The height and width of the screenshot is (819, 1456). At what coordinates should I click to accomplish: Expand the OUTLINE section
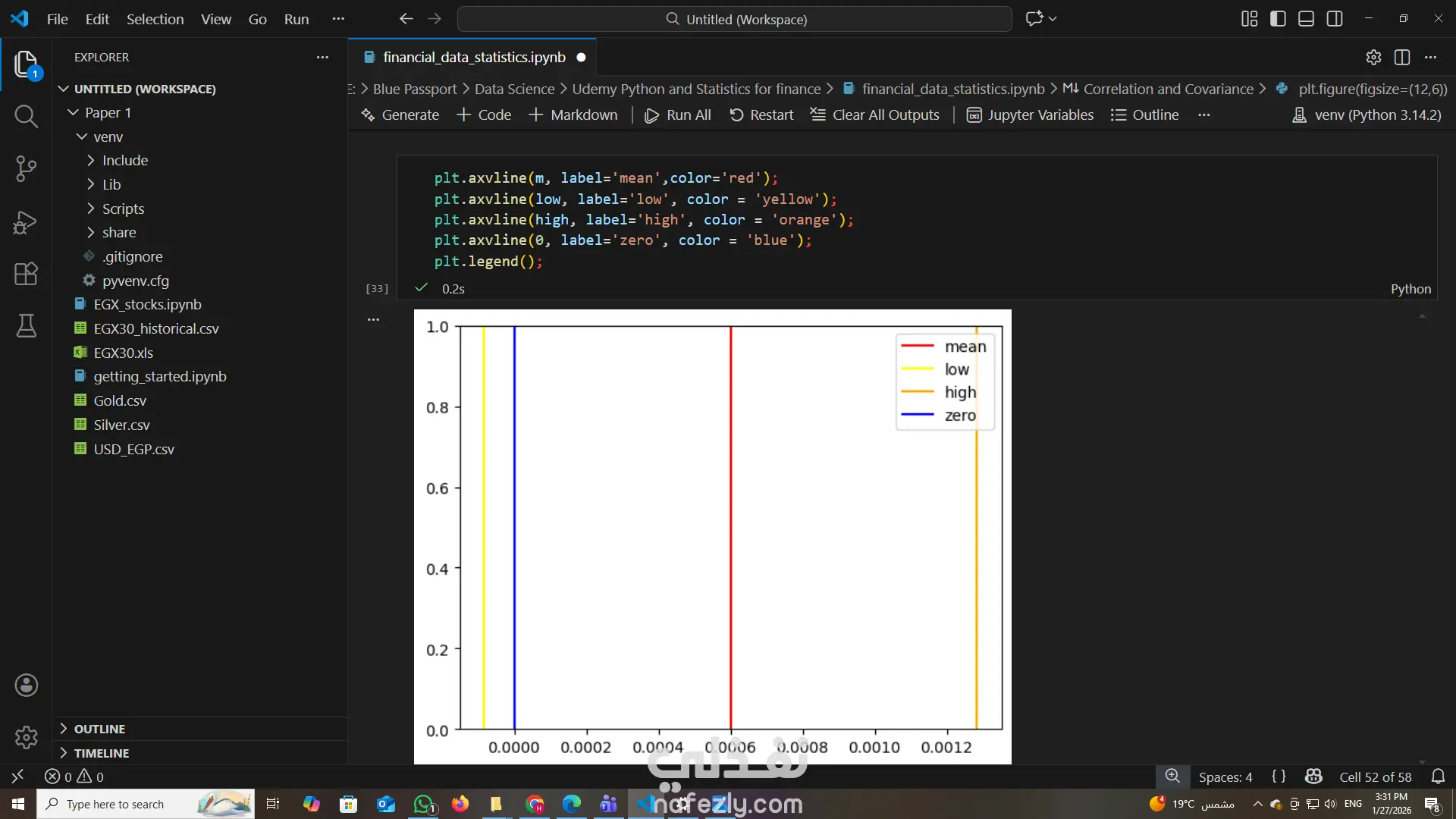coord(99,729)
